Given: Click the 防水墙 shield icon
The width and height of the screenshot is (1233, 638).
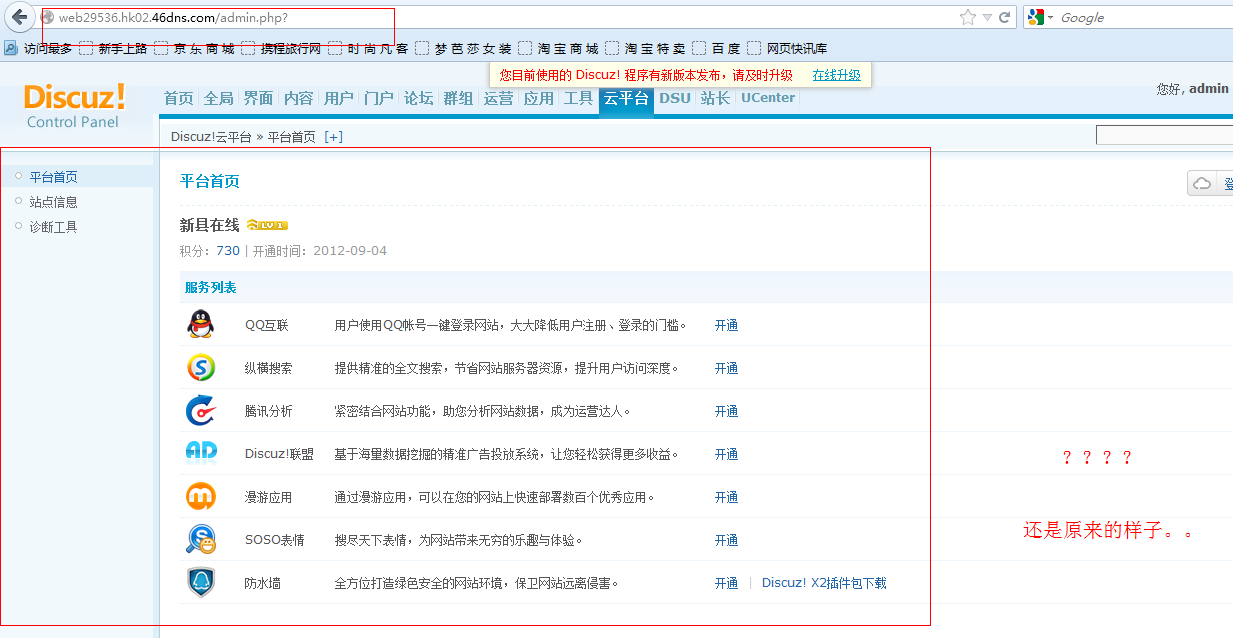Looking at the screenshot, I should tap(201, 582).
